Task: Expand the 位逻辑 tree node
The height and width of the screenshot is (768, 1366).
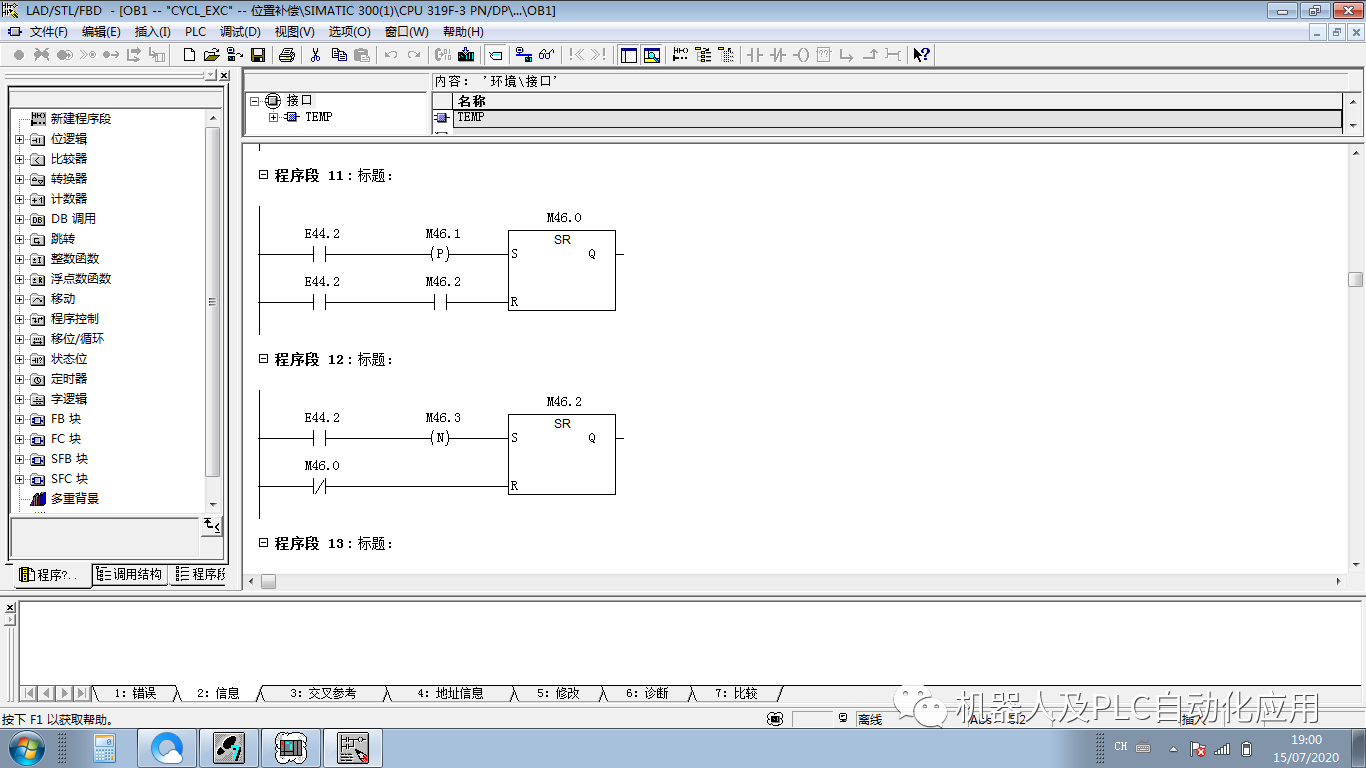Action: click(19, 139)
